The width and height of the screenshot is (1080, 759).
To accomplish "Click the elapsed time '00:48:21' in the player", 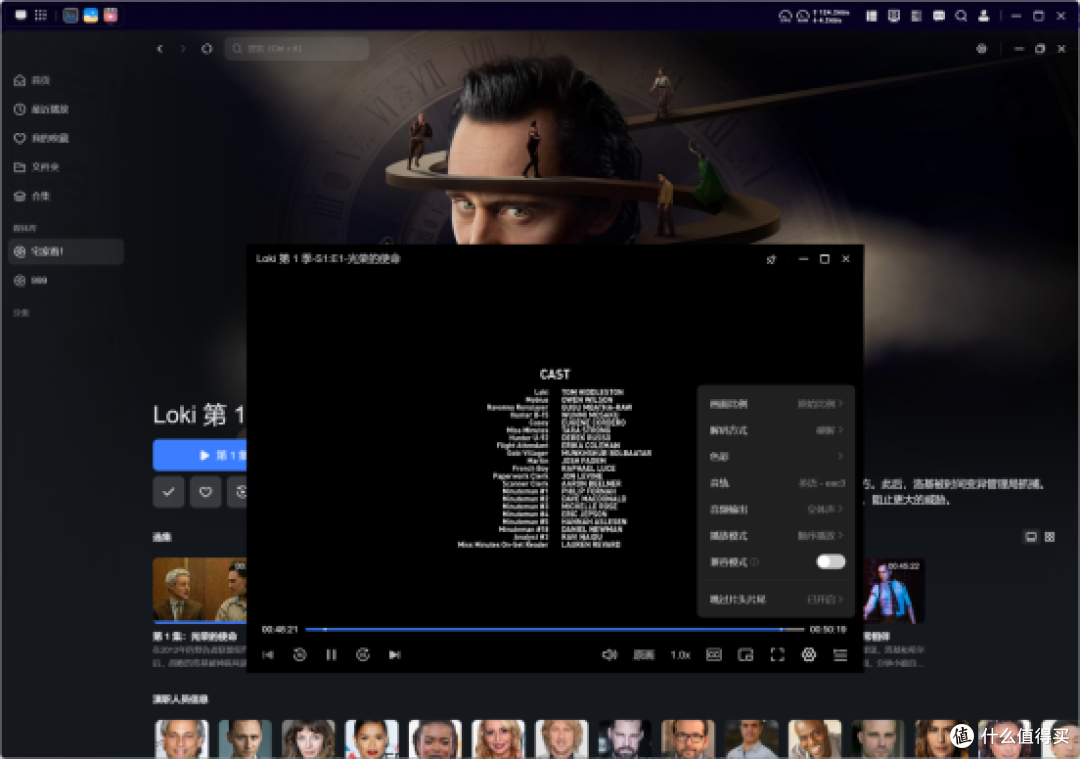I will (280, 630).
